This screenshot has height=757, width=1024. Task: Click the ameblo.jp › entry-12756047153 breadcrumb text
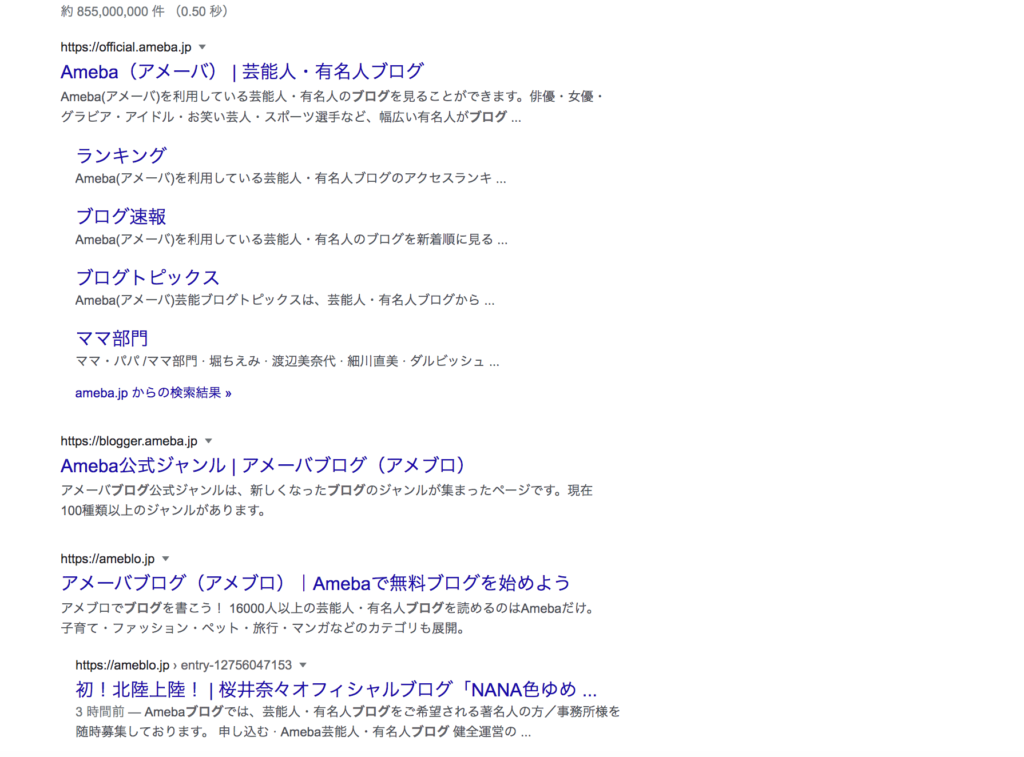coord(184,665)
